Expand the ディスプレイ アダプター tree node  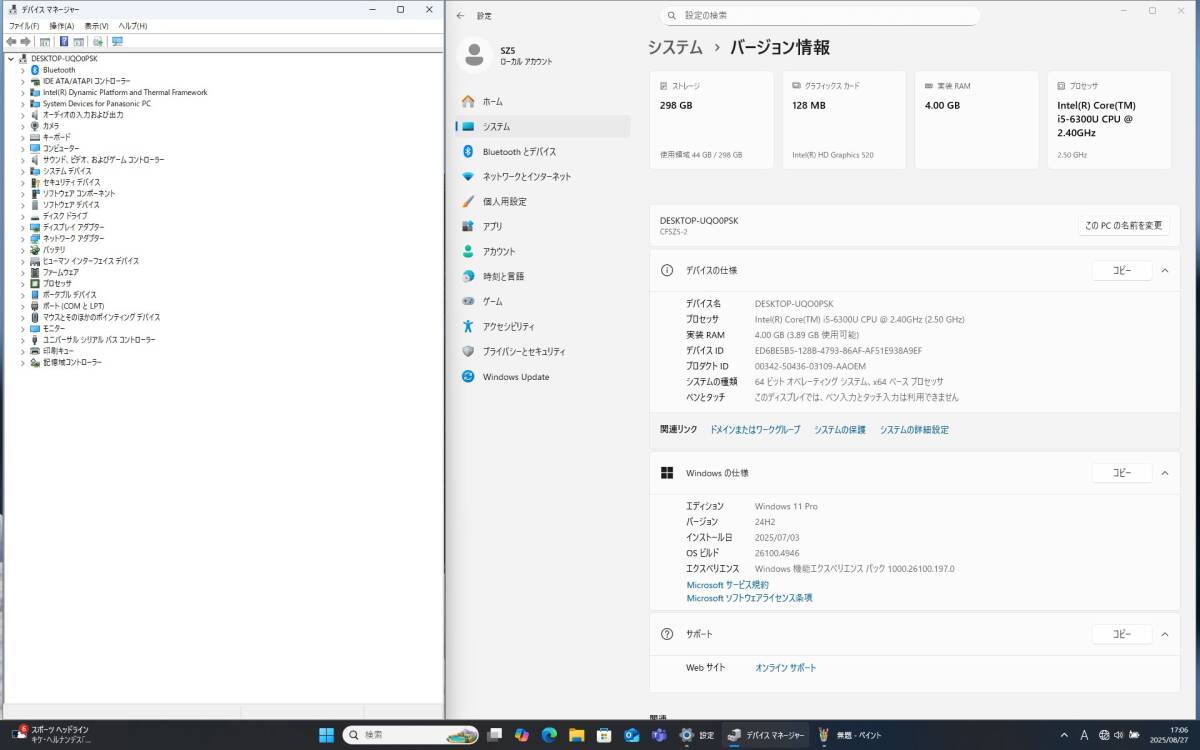[23, 227]
